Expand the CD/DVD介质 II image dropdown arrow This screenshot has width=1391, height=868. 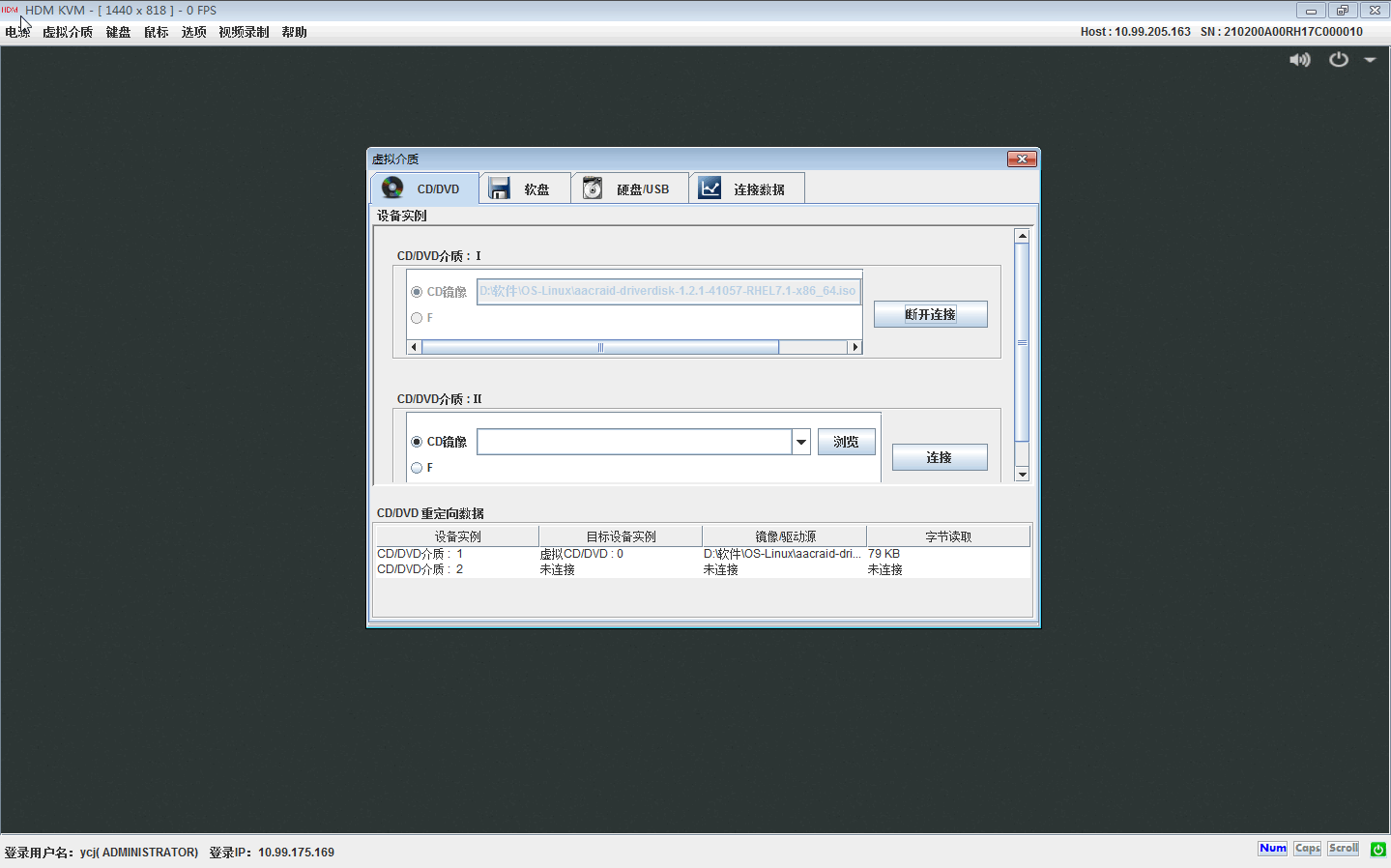pyautogui.click(x=800, y=442)
